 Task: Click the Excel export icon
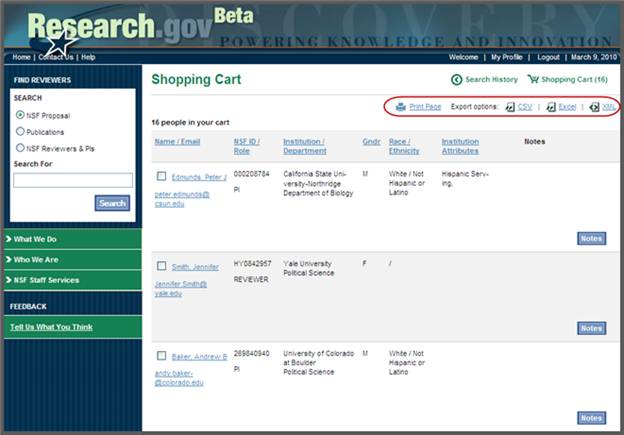click(x=551, y=107)
